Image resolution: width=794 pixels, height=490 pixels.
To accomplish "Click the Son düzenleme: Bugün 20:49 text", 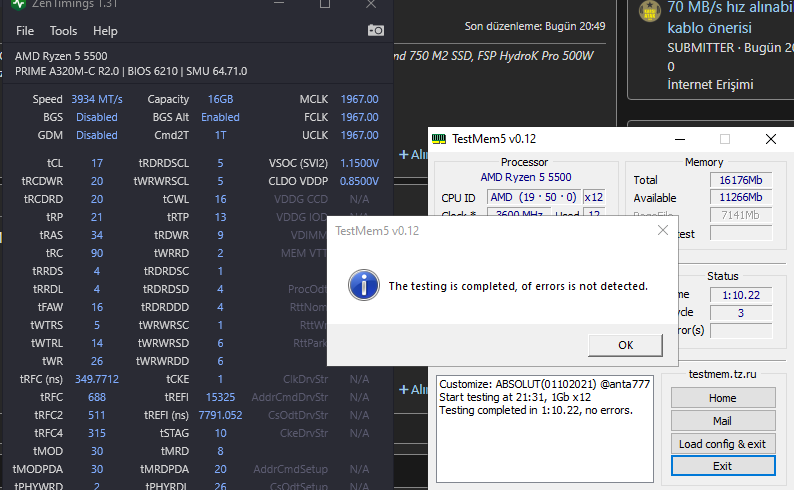I will [x=535, y=26].
